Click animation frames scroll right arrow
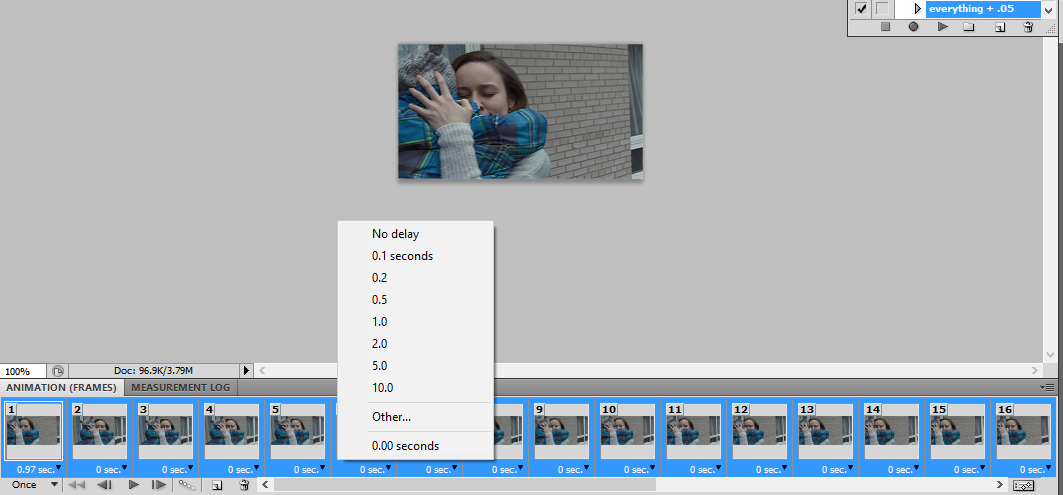The width and height of the screenshot is (1063, 495). (x=999, y=485)
